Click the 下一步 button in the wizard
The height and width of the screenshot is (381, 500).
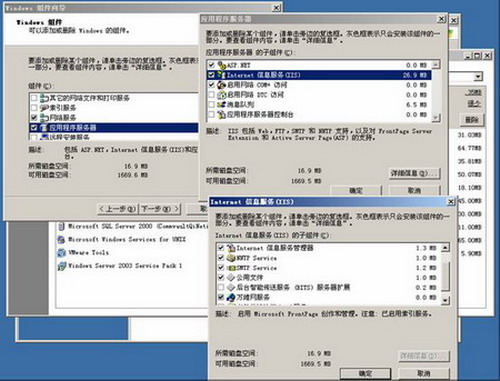point(160,209)
